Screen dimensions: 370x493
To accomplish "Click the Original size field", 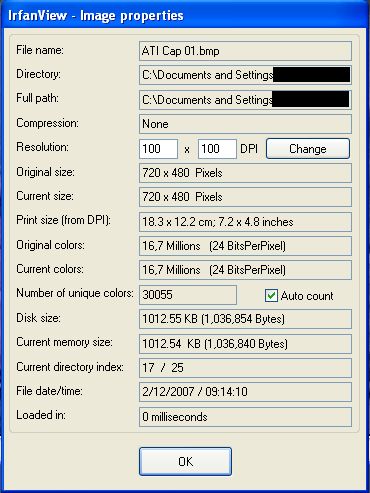I will [x=245, y=173].
